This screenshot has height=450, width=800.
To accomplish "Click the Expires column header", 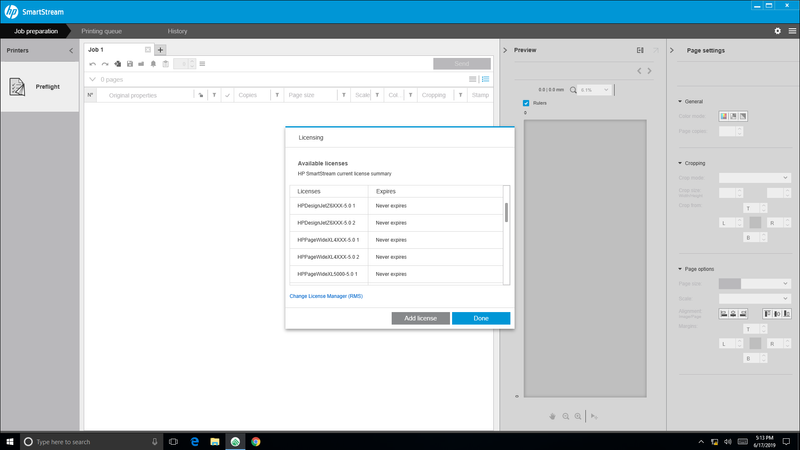I will coord(435,191).
